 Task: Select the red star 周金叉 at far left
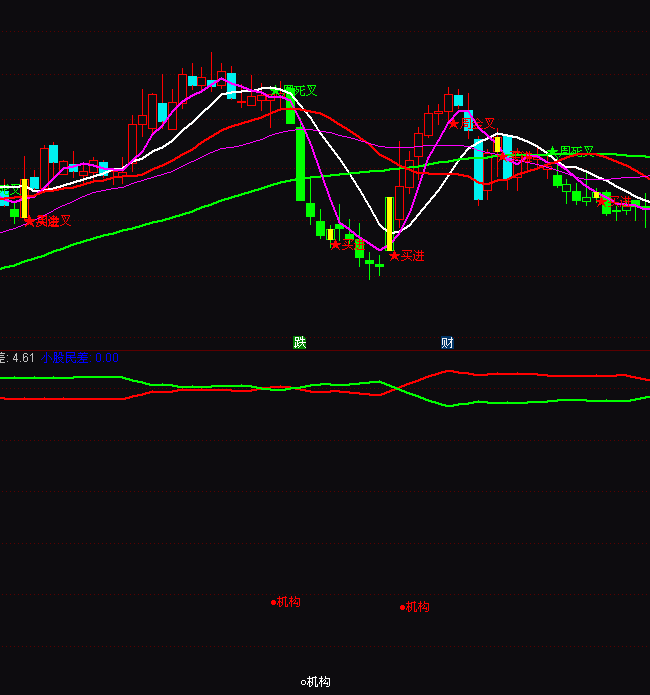pyautogui.click(x=49, y=221)
